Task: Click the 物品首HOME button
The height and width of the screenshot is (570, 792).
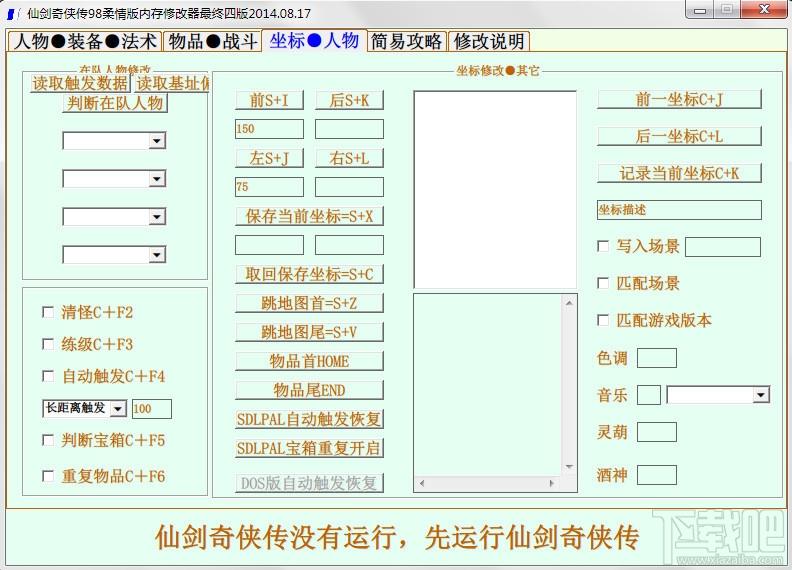Action: (x=309, y=361)
